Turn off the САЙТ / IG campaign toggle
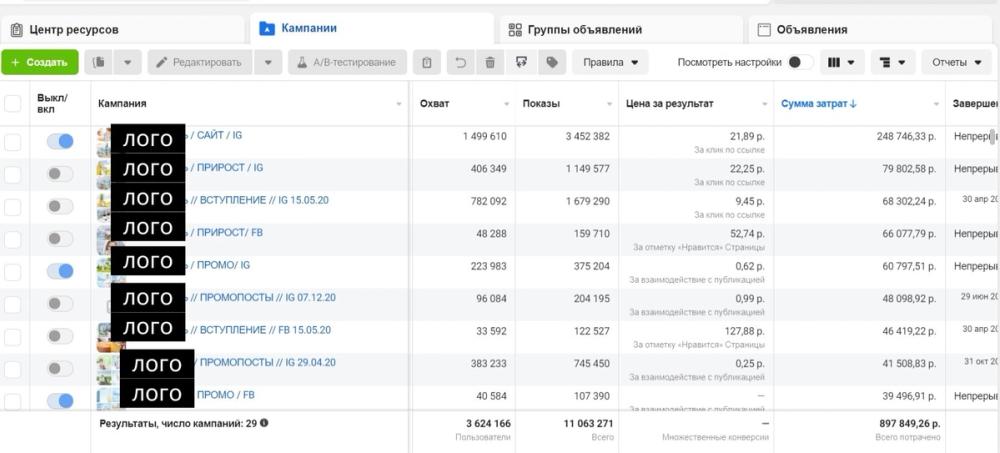This screenshot has width=1000, height=453. point(60,142)
